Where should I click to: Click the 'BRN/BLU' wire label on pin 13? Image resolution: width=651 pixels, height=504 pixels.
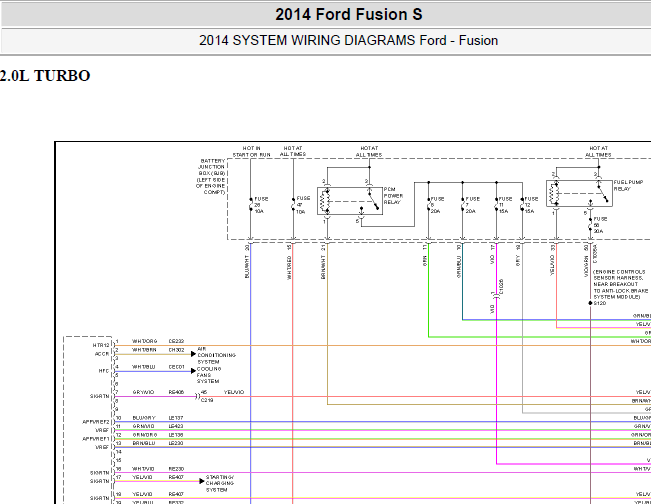pos(144,443)
